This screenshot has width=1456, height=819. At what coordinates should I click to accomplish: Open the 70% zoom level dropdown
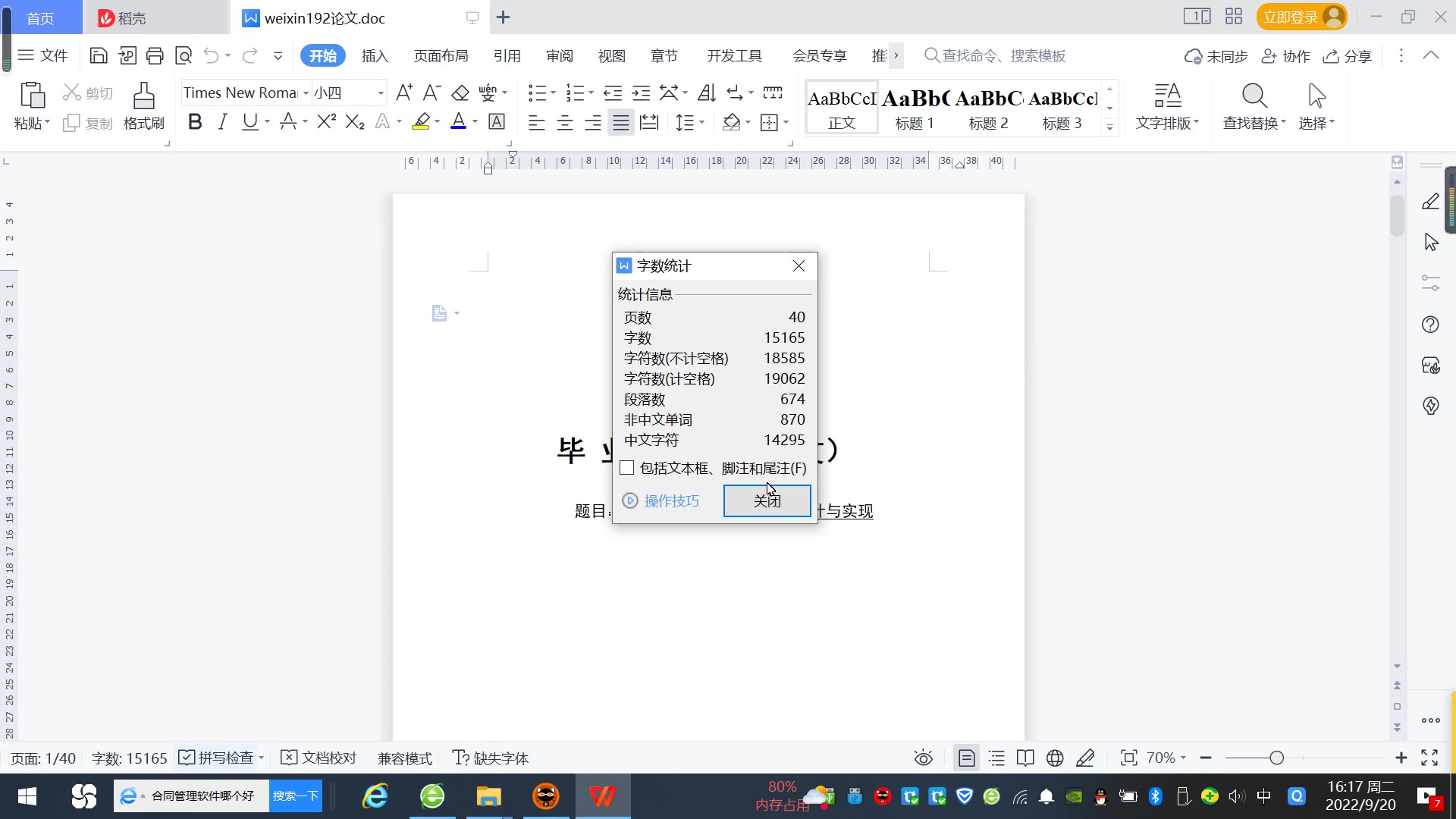click(x=1166, y=758)
